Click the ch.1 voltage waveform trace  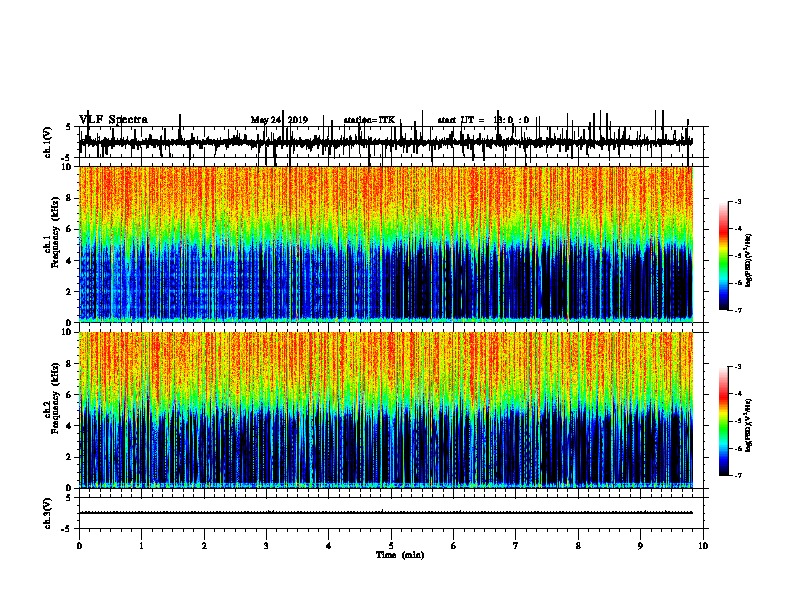[x=385, y=143]
